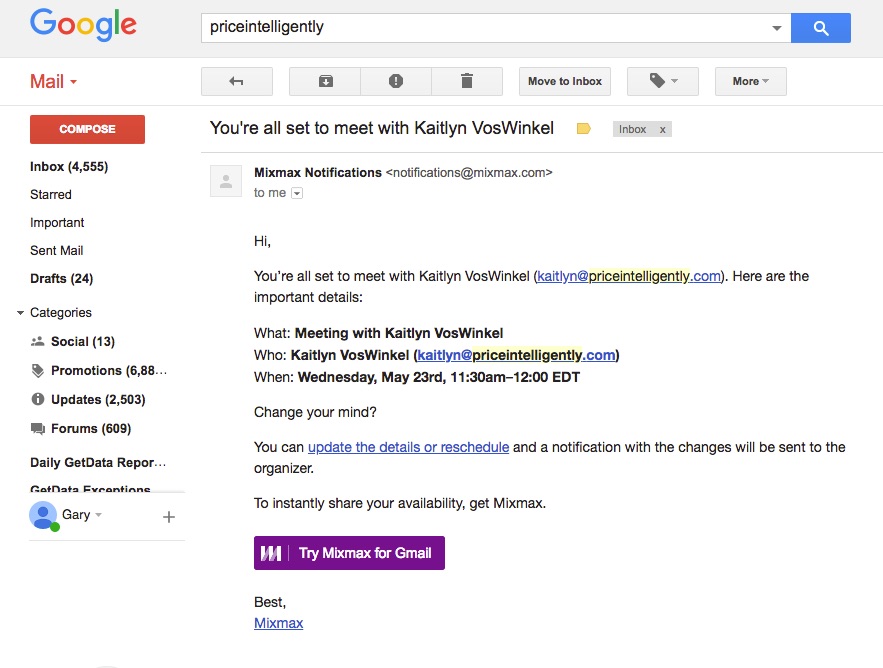Screen dimensions: 883x668
Task: Open the More actions menu
Action: [750, 81]
